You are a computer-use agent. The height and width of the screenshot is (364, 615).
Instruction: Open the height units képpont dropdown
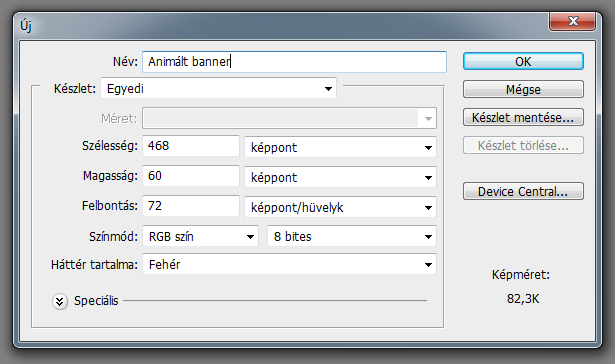pos(340,177)
